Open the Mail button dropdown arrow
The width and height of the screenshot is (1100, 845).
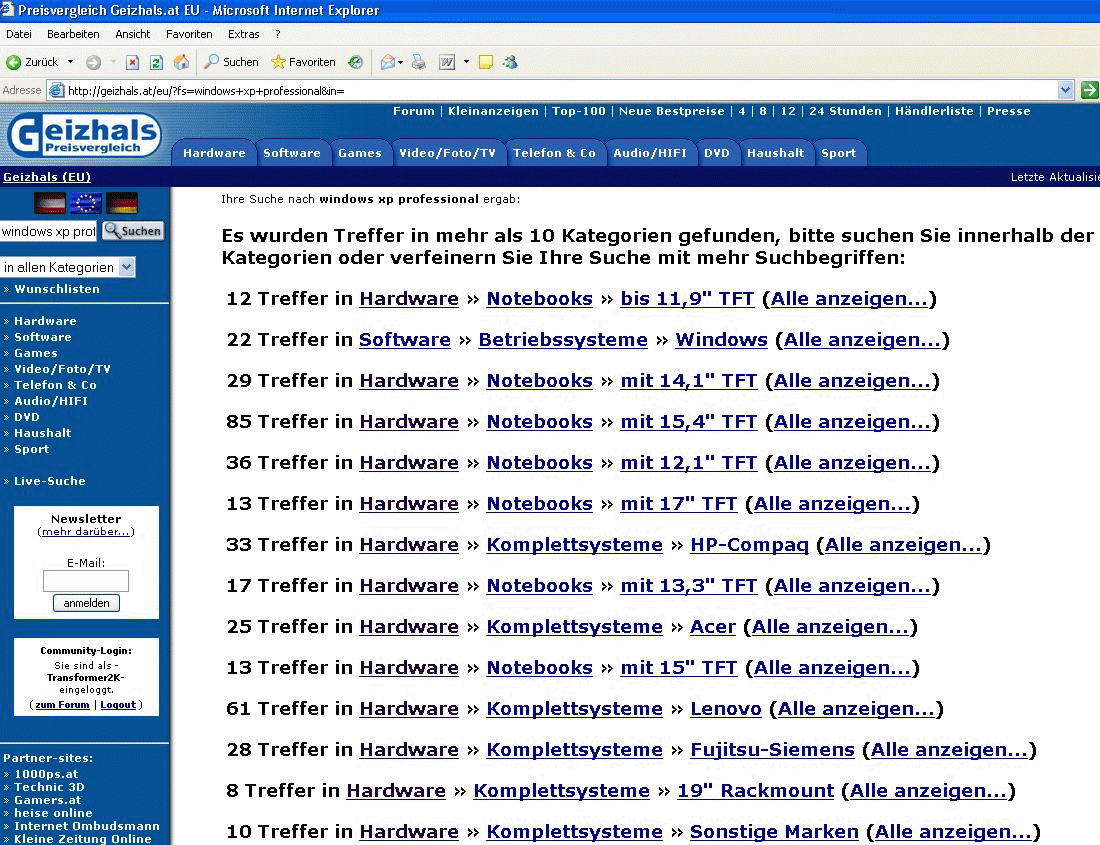[x=401, y=62]
